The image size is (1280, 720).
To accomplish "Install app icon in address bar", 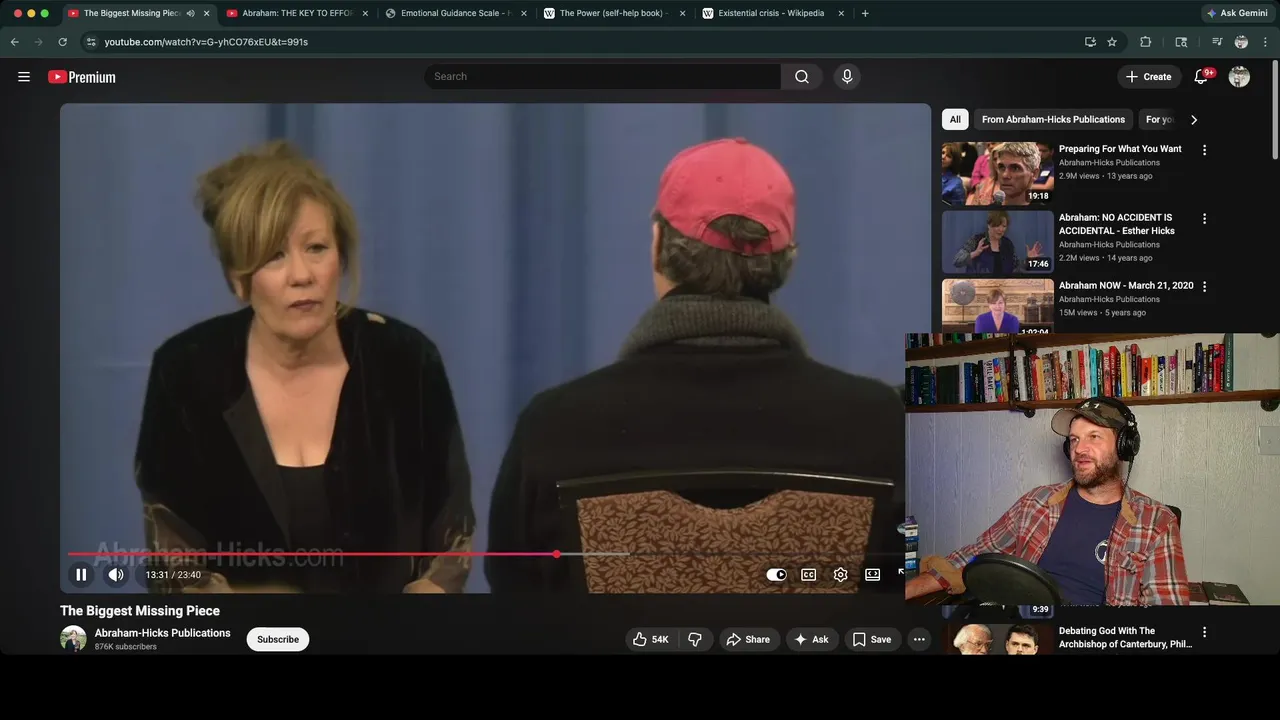I will 1090,42.
